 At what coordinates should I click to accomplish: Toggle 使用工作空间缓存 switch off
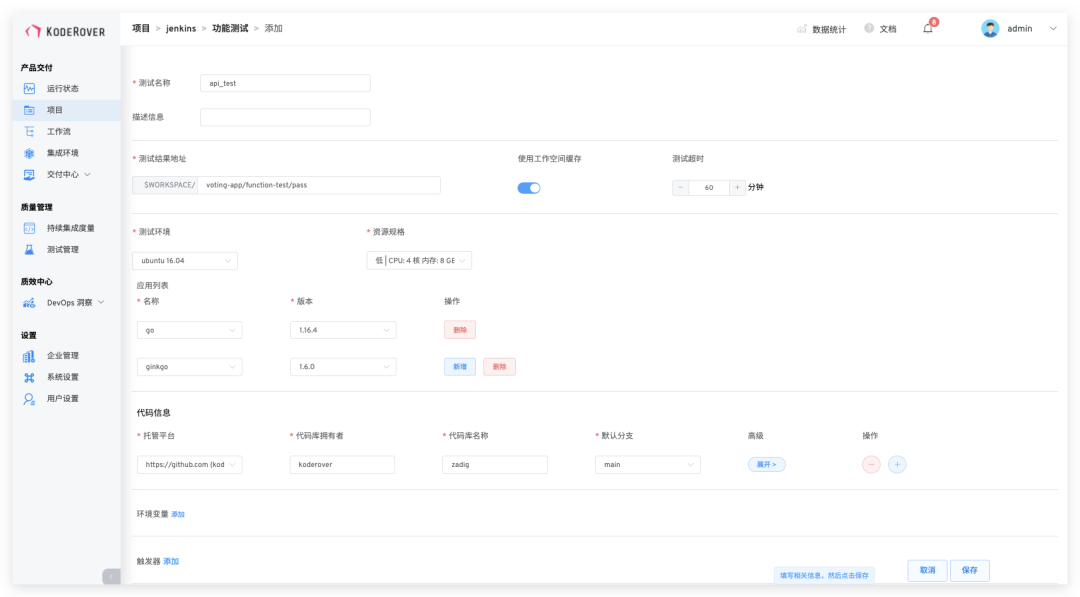pyautogui.click(x=529, y=188)
